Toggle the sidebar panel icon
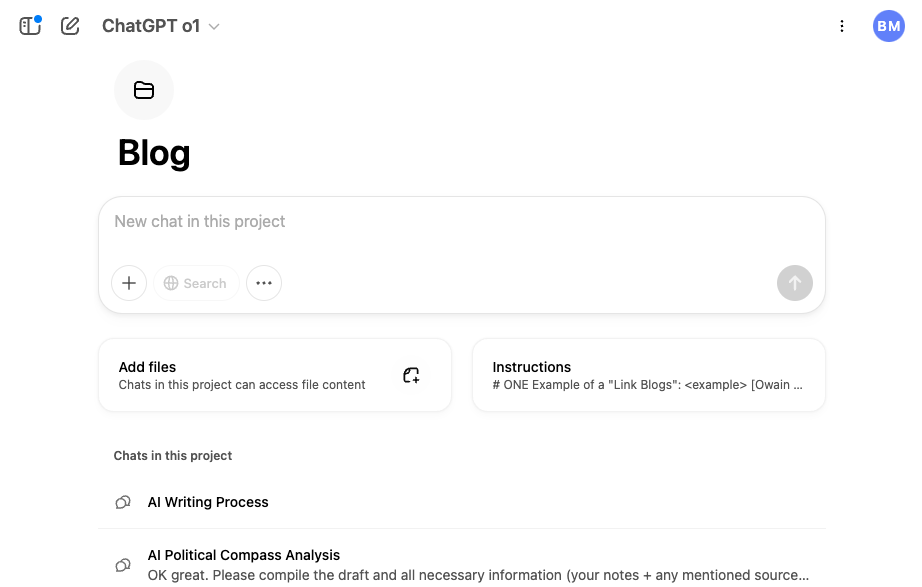 pos(30,26)
